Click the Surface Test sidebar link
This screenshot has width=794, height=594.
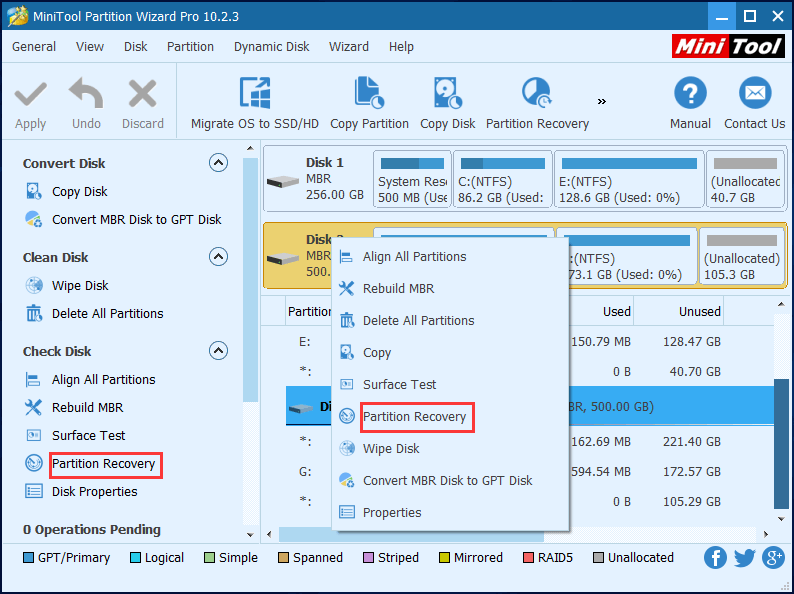89,435
